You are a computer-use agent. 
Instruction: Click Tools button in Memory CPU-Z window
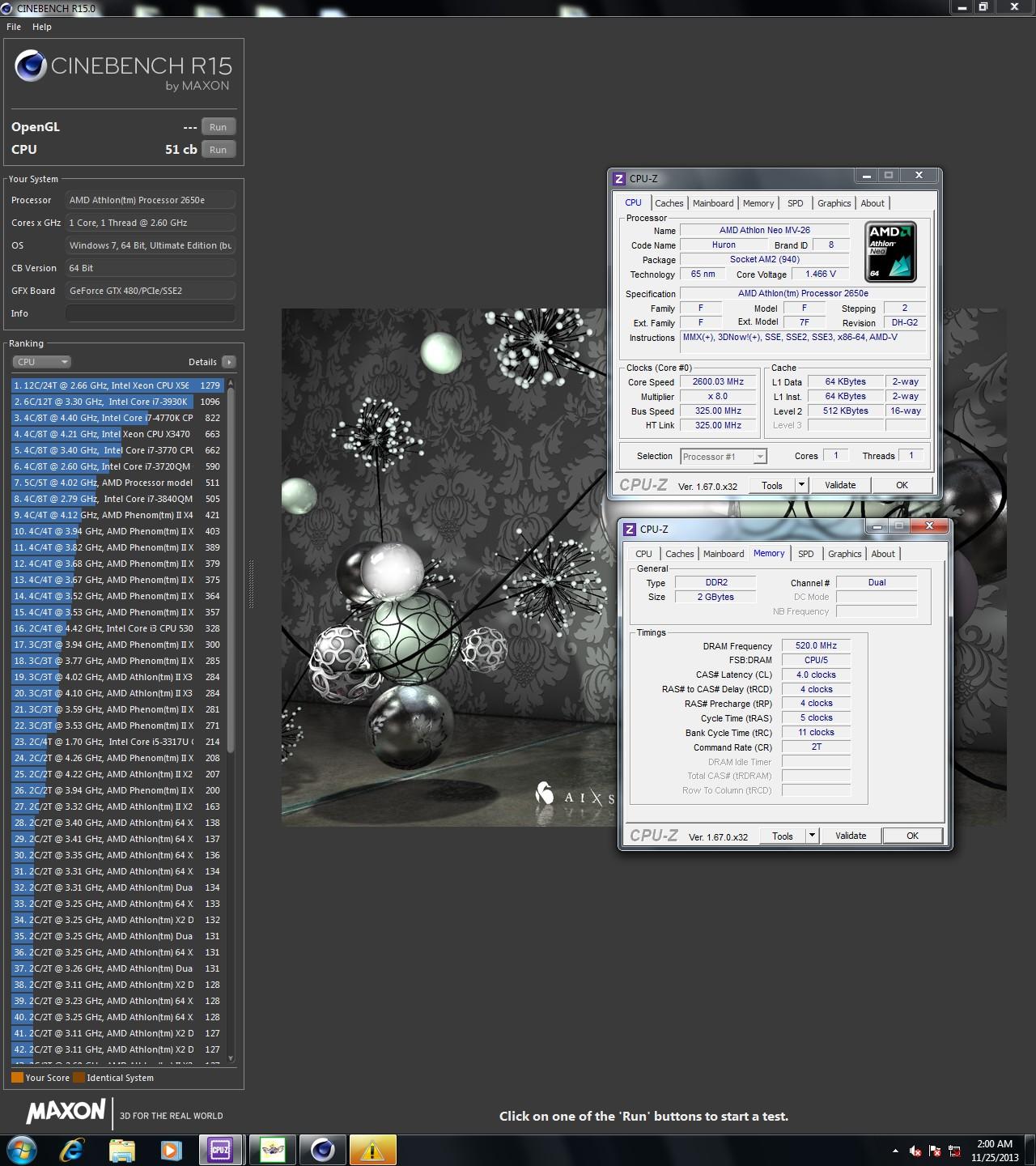click(783, 836)
